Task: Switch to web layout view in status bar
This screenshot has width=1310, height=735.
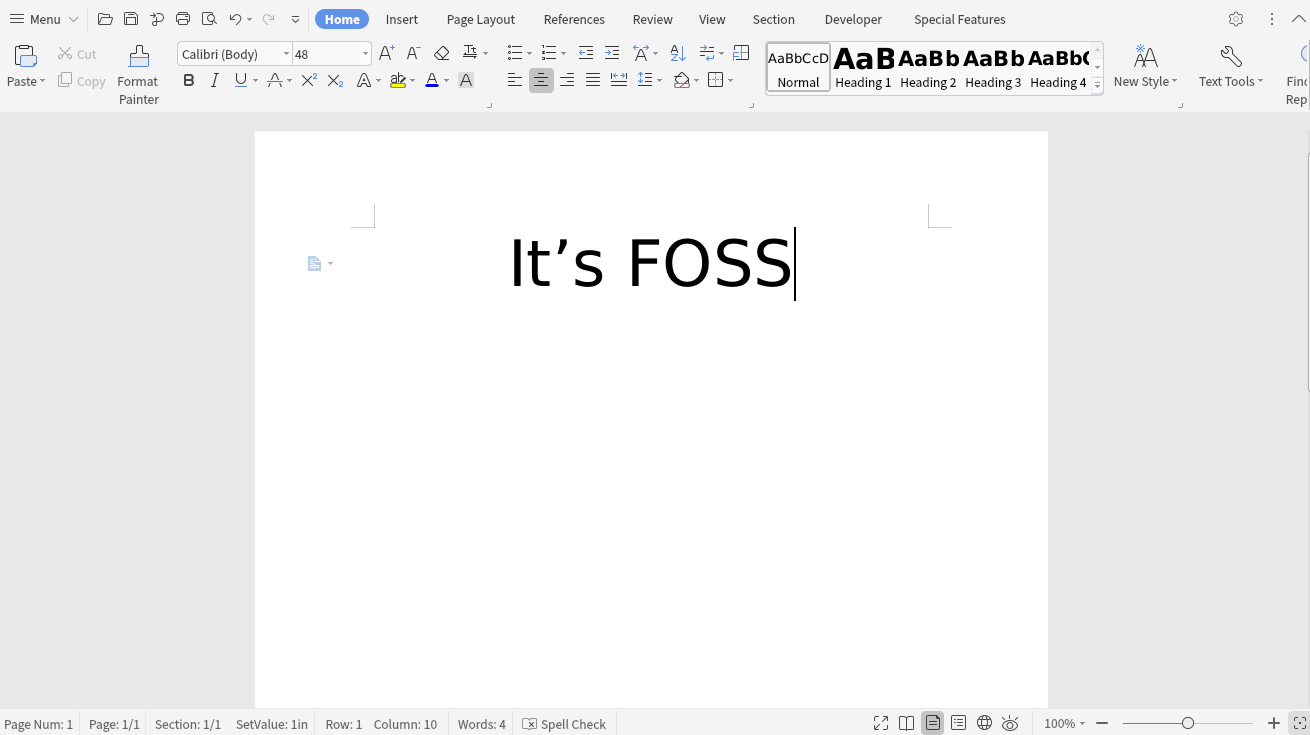Action: (x=983, y=722)
